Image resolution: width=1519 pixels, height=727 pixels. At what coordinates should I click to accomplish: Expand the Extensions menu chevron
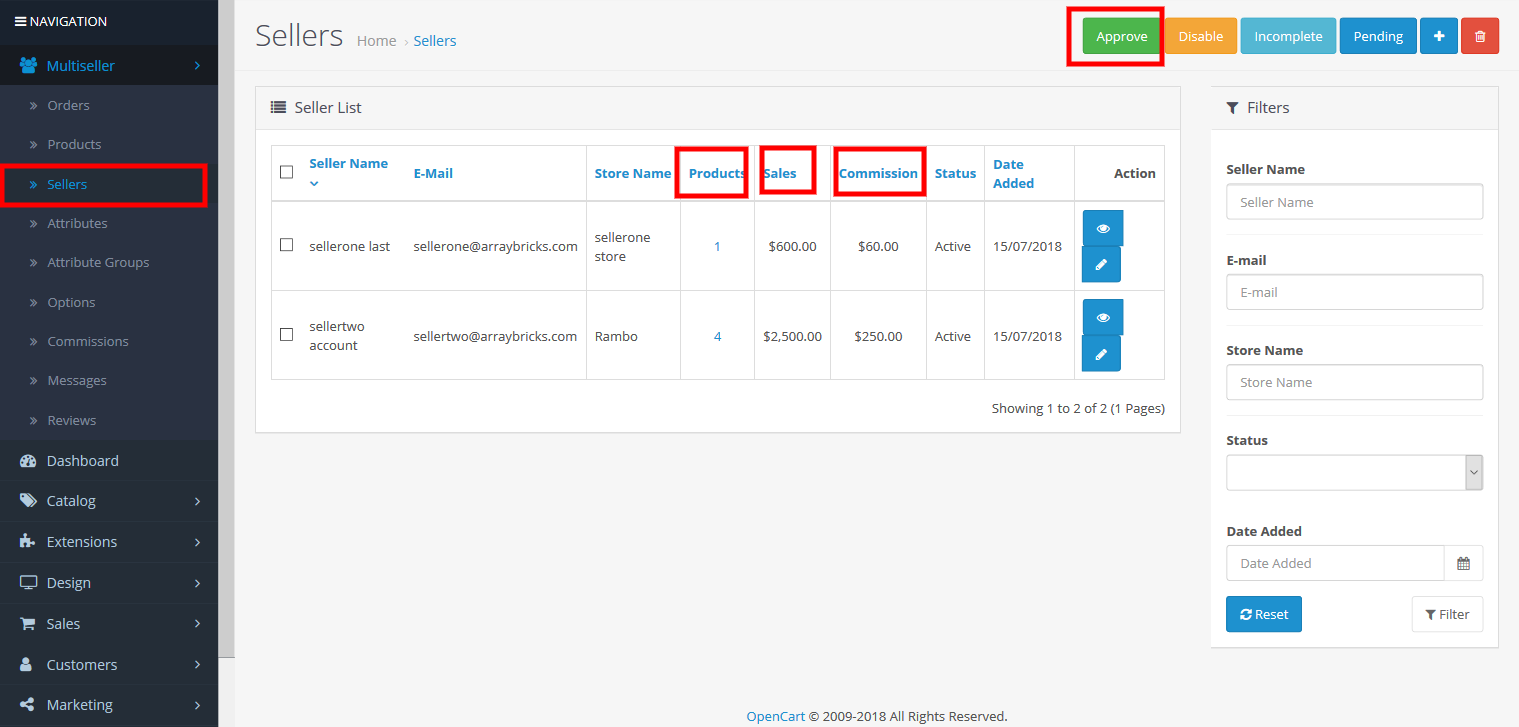pyautogui.click(x=197, y=542)
